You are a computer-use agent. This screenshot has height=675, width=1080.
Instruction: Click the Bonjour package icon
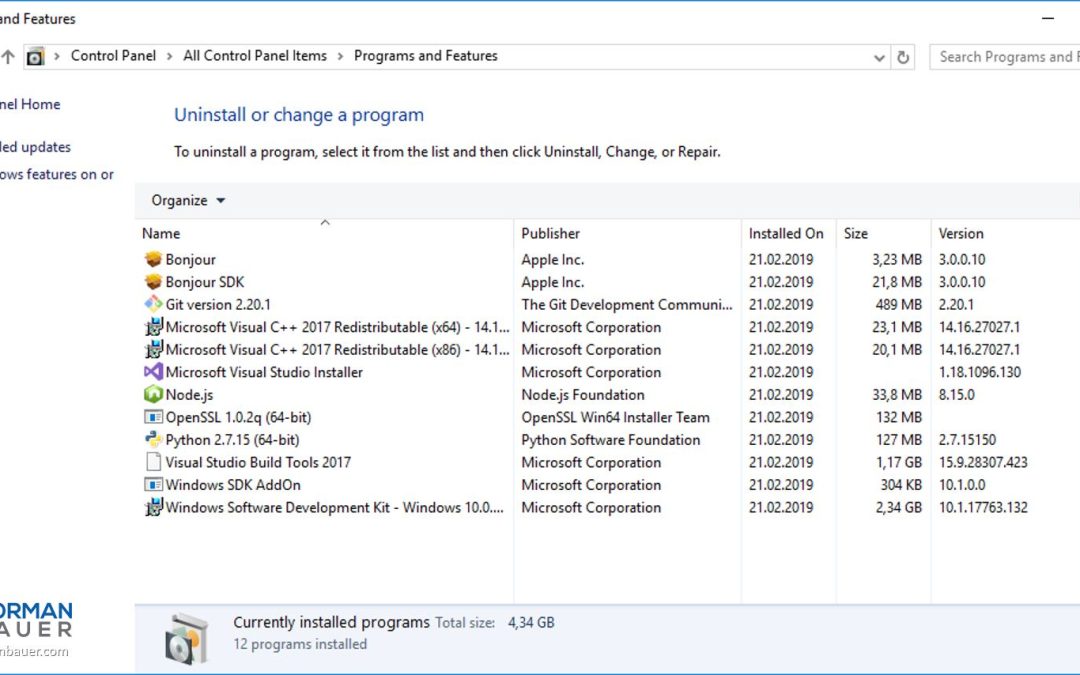click(153, 259)
